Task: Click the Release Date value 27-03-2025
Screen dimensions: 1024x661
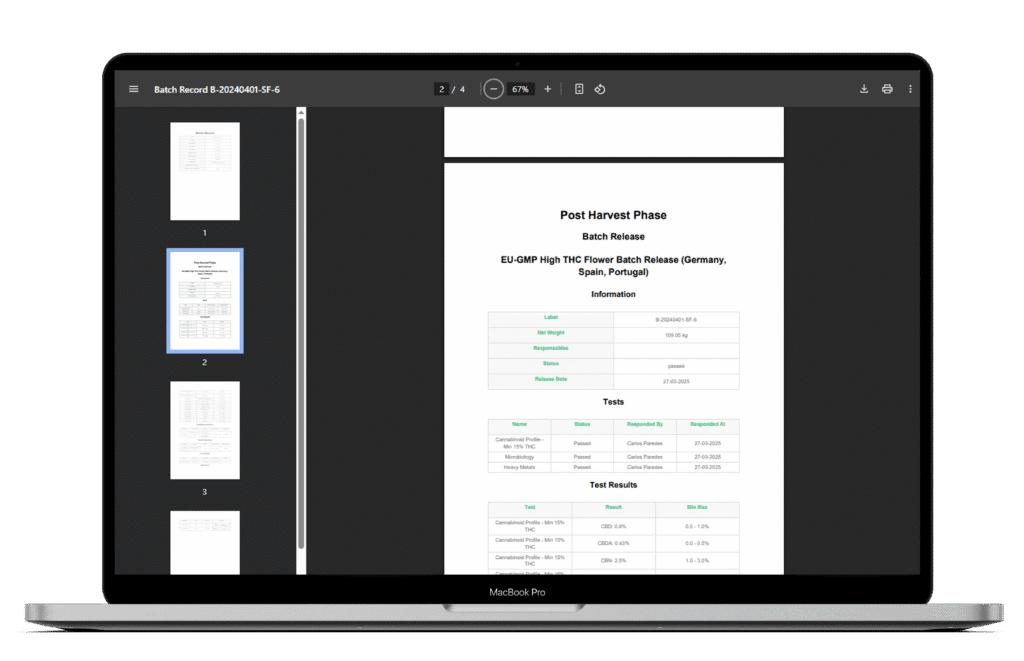Action: tap(676, 381)
